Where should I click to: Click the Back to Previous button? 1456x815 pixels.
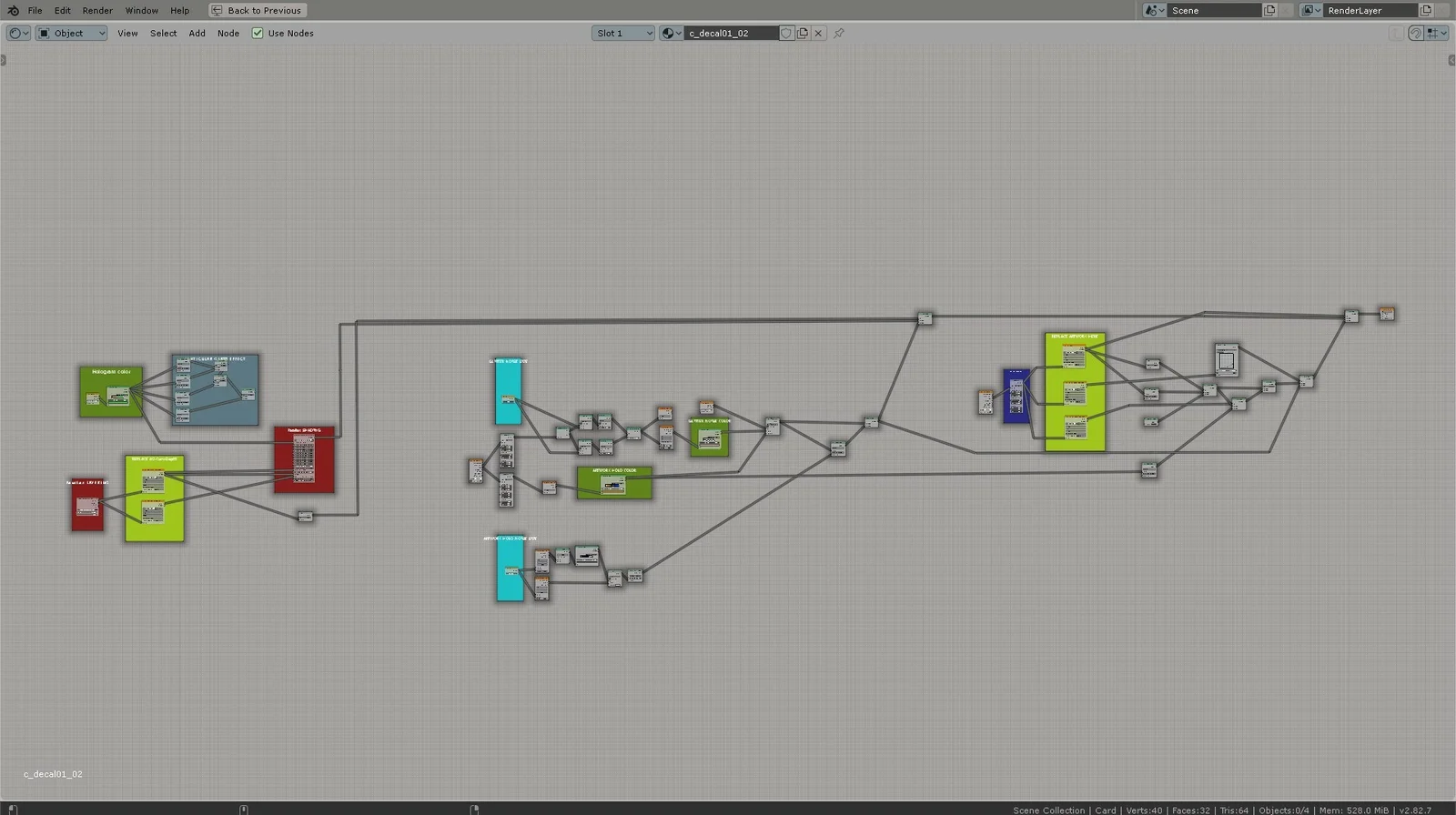point(258,10)
